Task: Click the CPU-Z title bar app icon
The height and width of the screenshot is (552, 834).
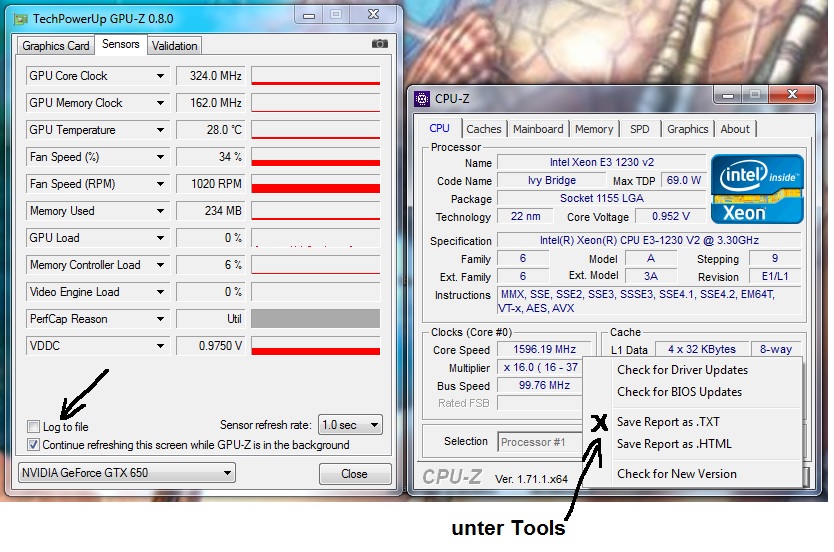Action: click(422, 99)
